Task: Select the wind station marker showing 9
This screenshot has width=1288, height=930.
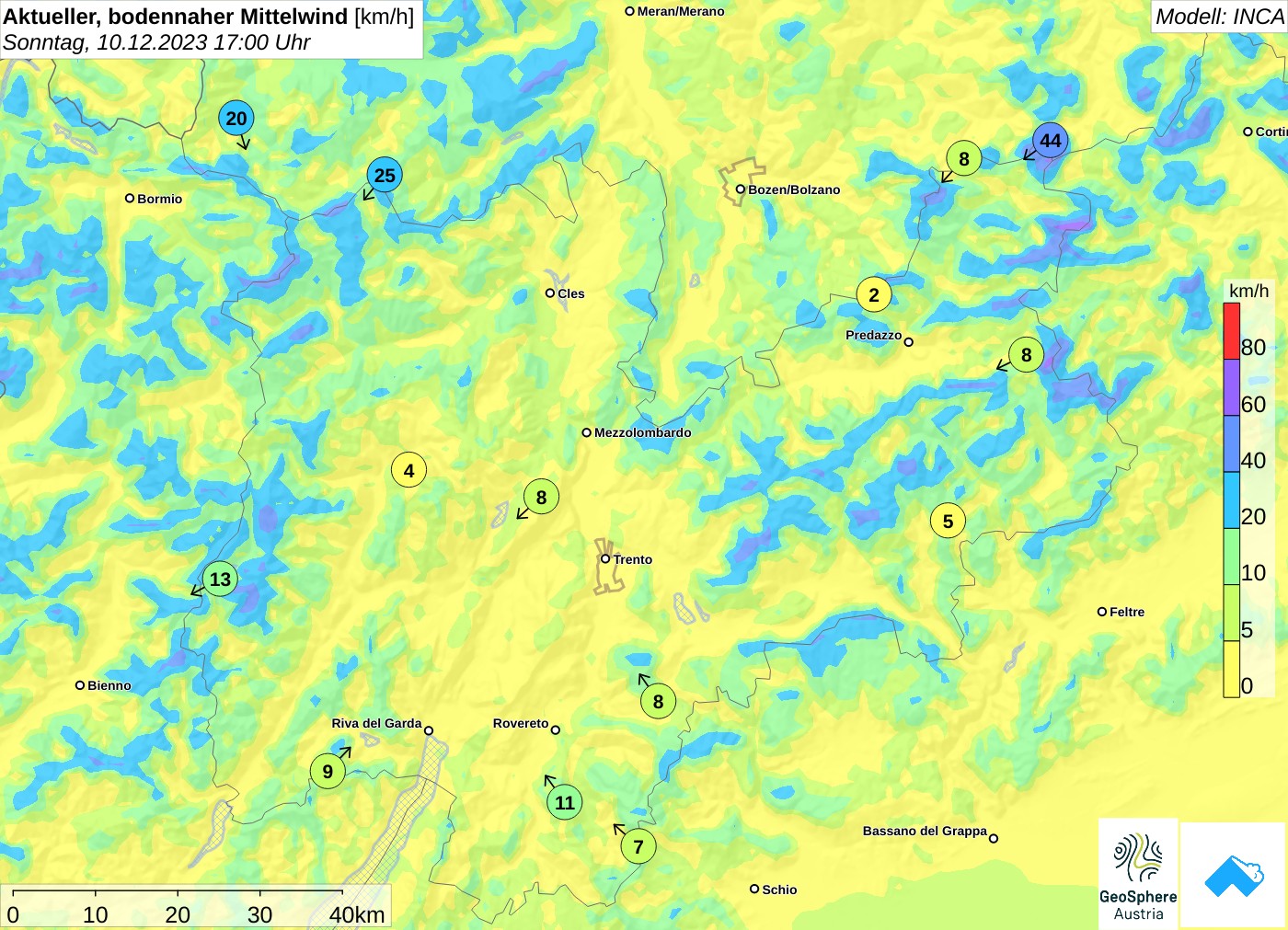Action: click(328, 771)
